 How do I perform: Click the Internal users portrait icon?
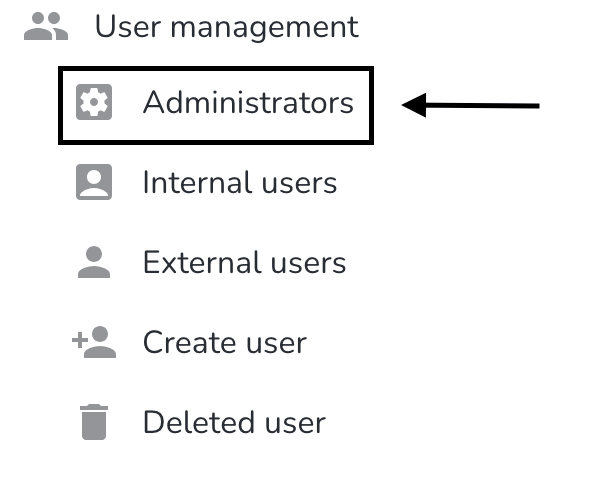94,182
